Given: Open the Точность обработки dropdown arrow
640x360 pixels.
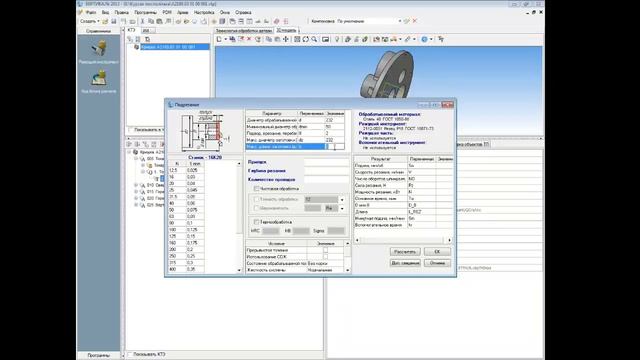Looking at the screenshot, I should [x=342, y=200].
